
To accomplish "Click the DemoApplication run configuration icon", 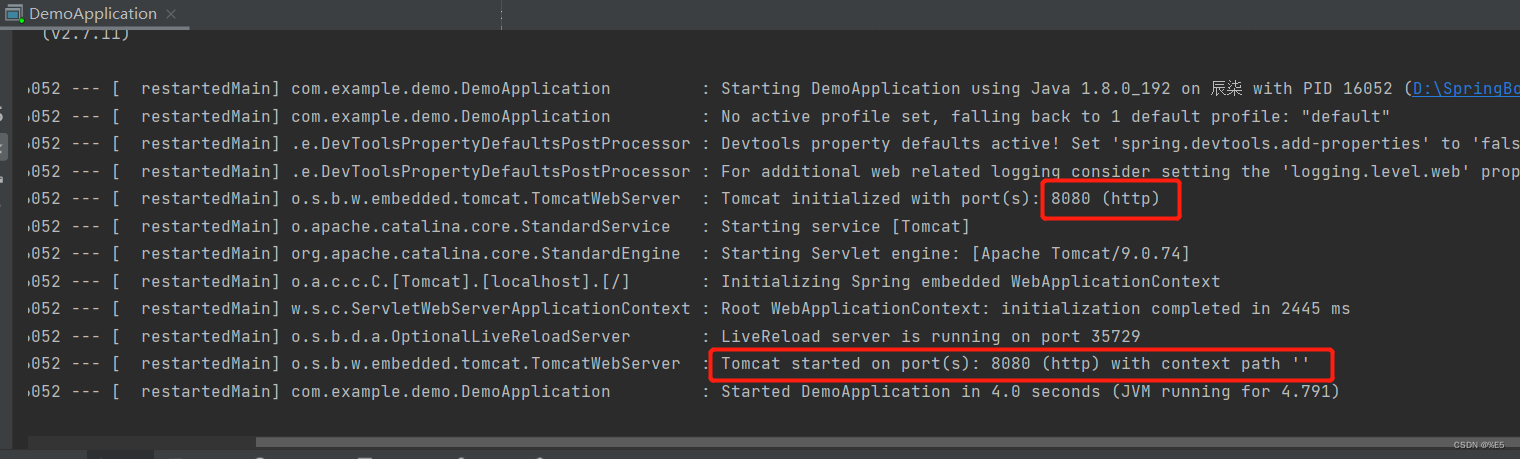I will (14, 14).
